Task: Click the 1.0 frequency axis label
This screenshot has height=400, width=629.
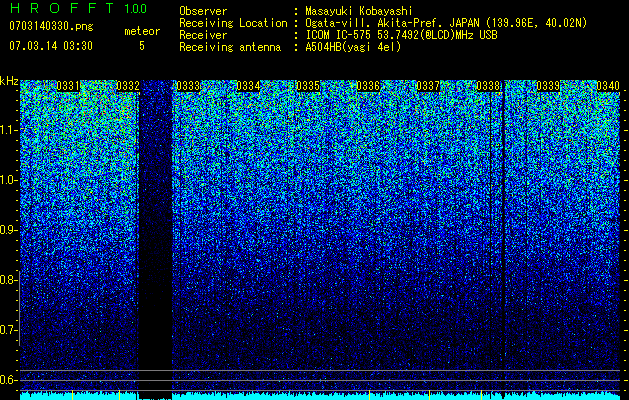Action: (x=9, y=180)
